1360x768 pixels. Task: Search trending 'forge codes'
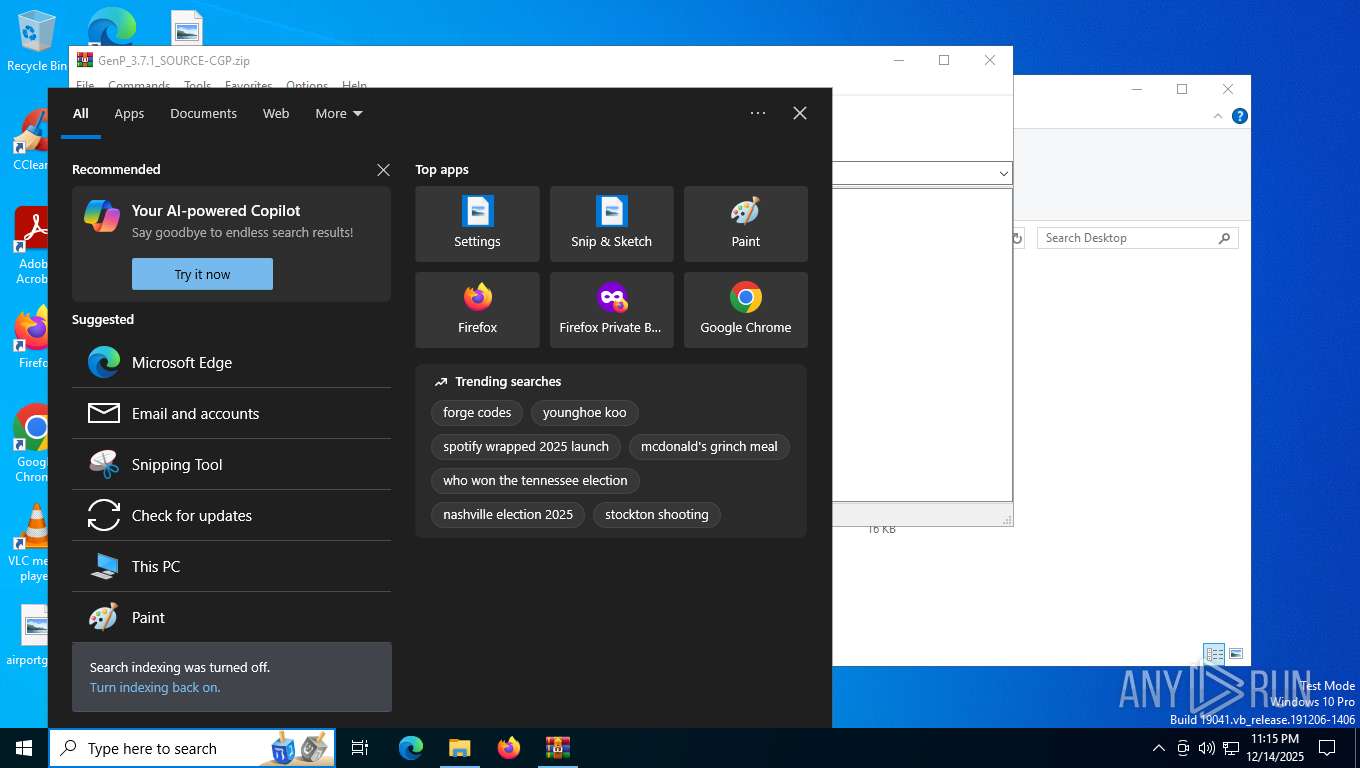pos(477,412)
